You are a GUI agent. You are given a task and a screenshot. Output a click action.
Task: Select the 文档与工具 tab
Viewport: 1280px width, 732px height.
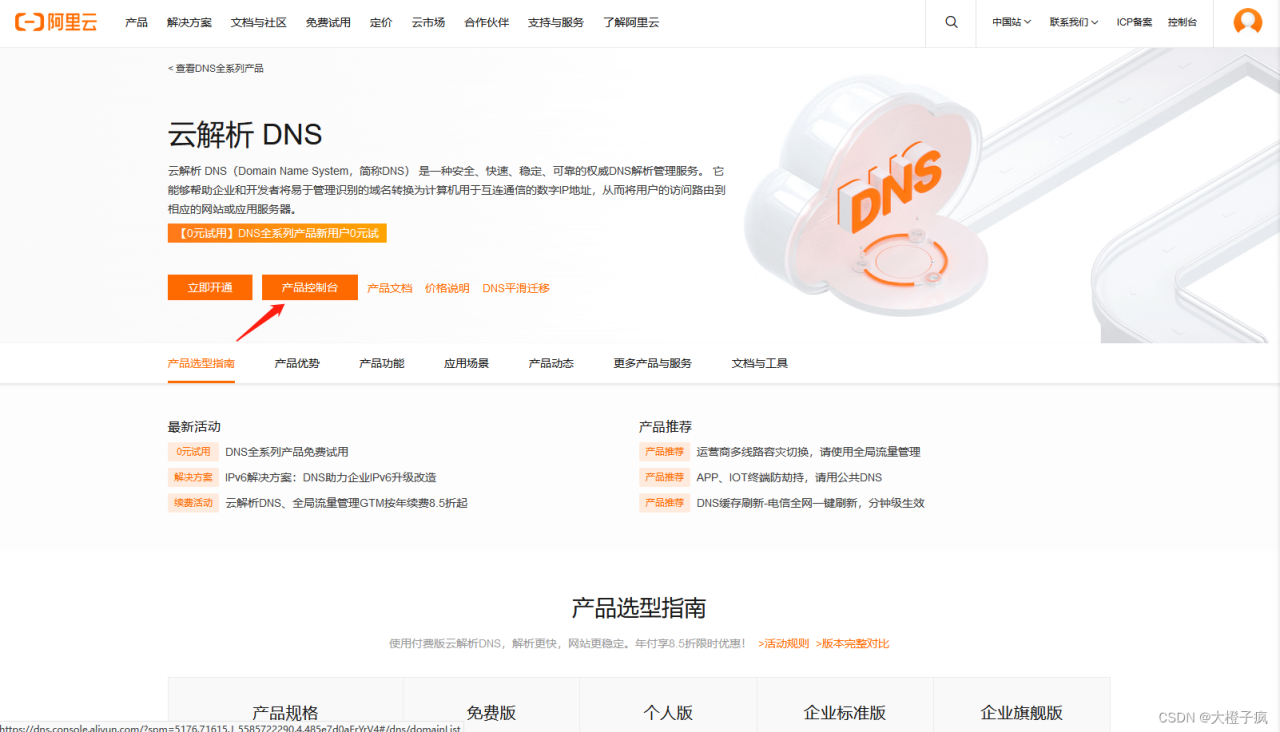point(758,363)
